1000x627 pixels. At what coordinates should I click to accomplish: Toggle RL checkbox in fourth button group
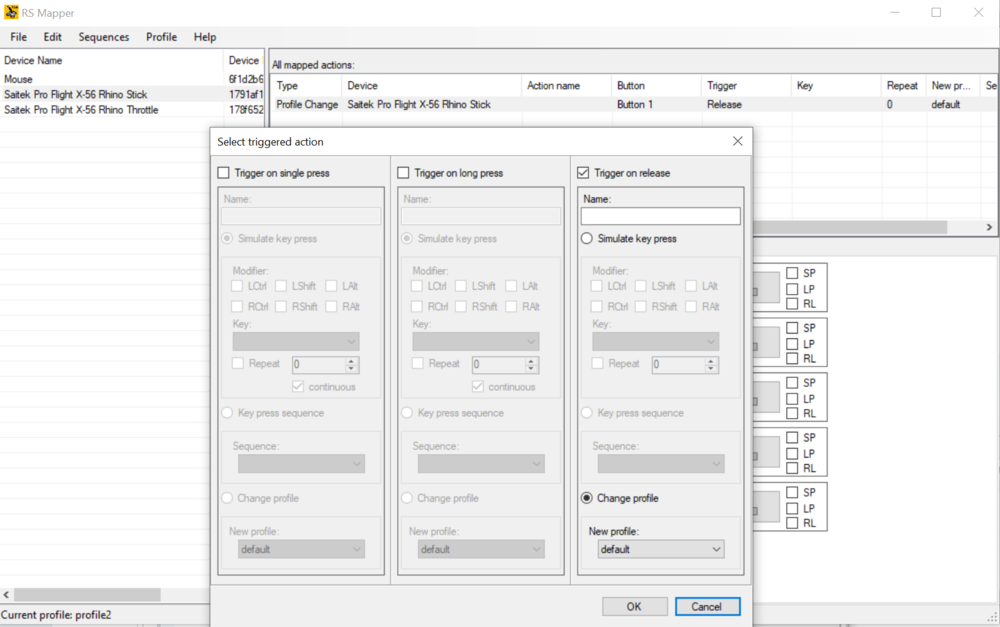coord(792,469)
